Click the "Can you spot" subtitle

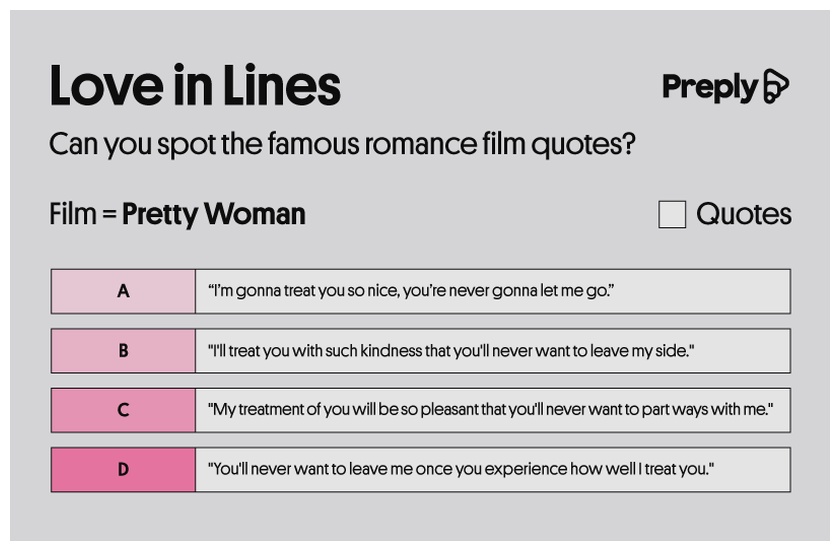click(342, 145)
